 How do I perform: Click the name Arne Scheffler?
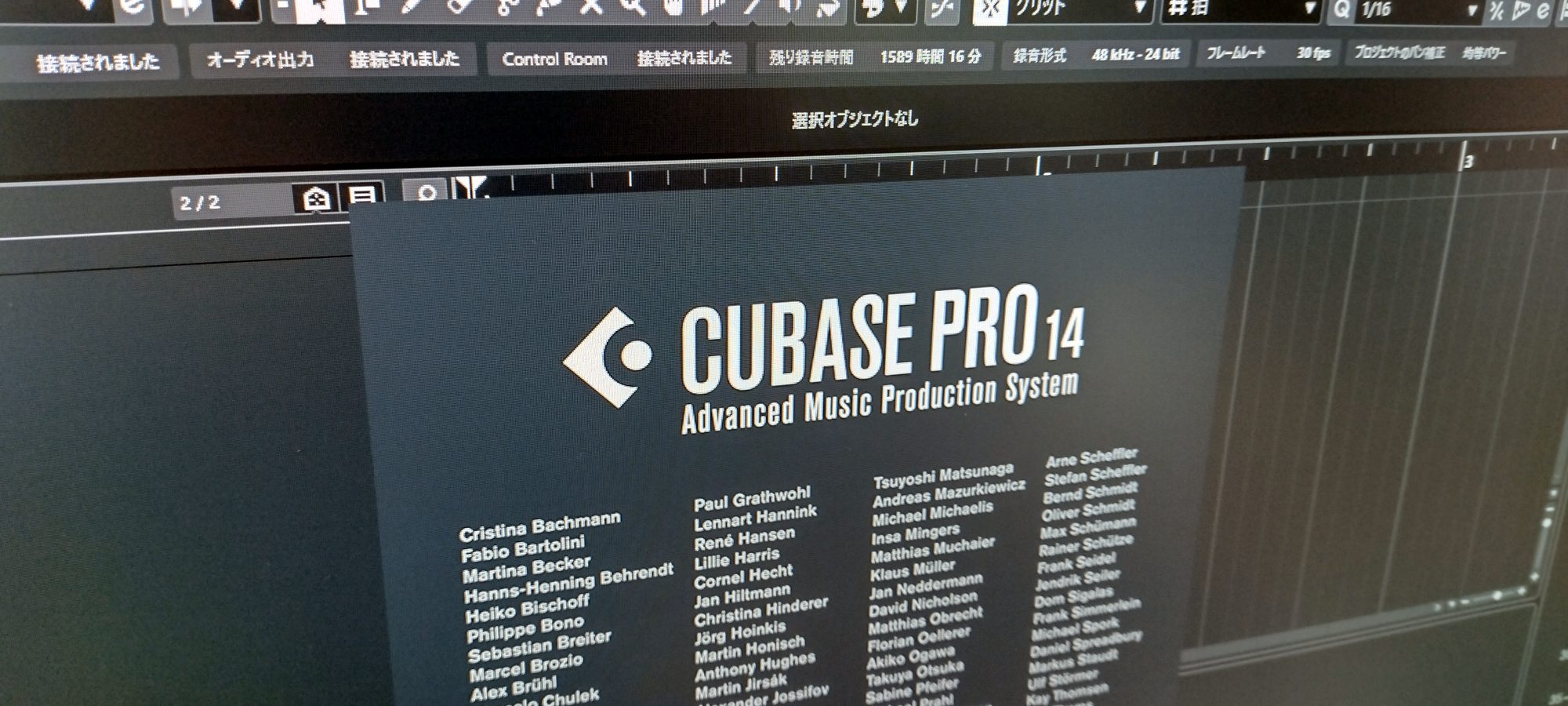point(1091,457)
